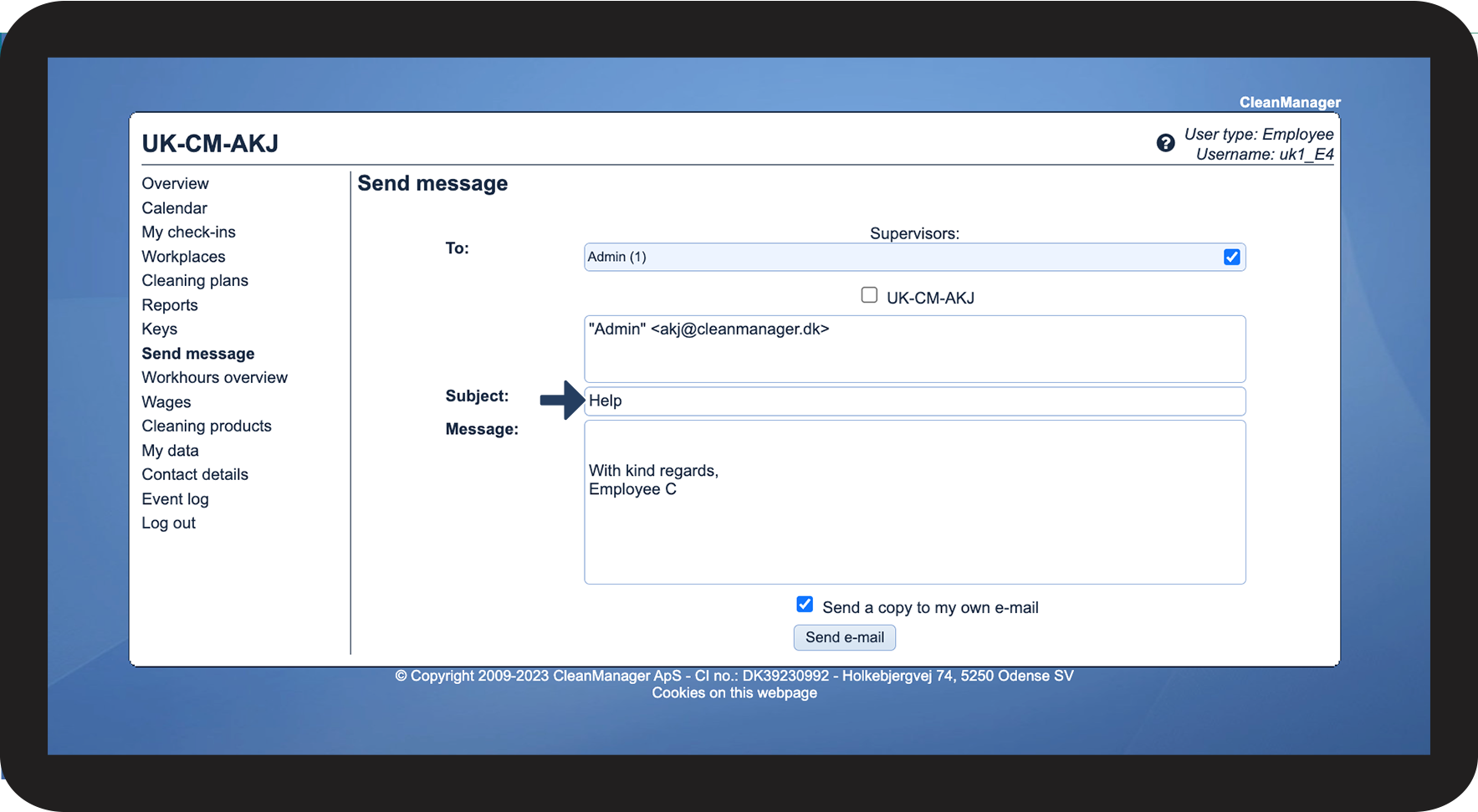Go to Calendar in the sidebar
Viewport: 1478px width, 812px height.
click(174, 208)
